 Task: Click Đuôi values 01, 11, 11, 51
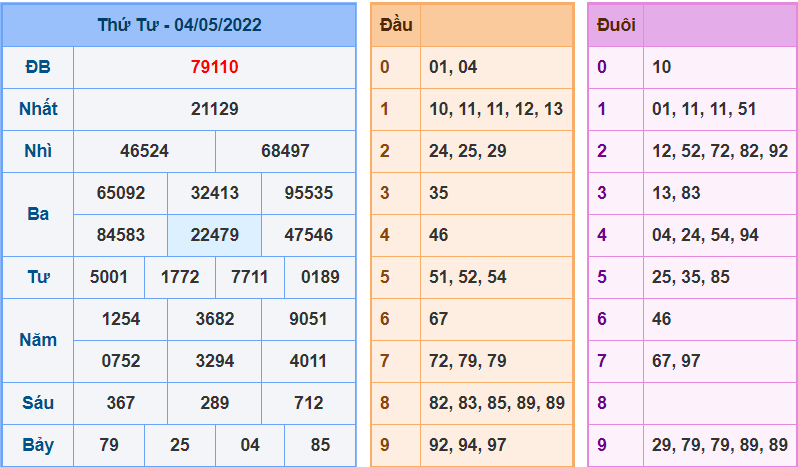[x=704, y=109]
